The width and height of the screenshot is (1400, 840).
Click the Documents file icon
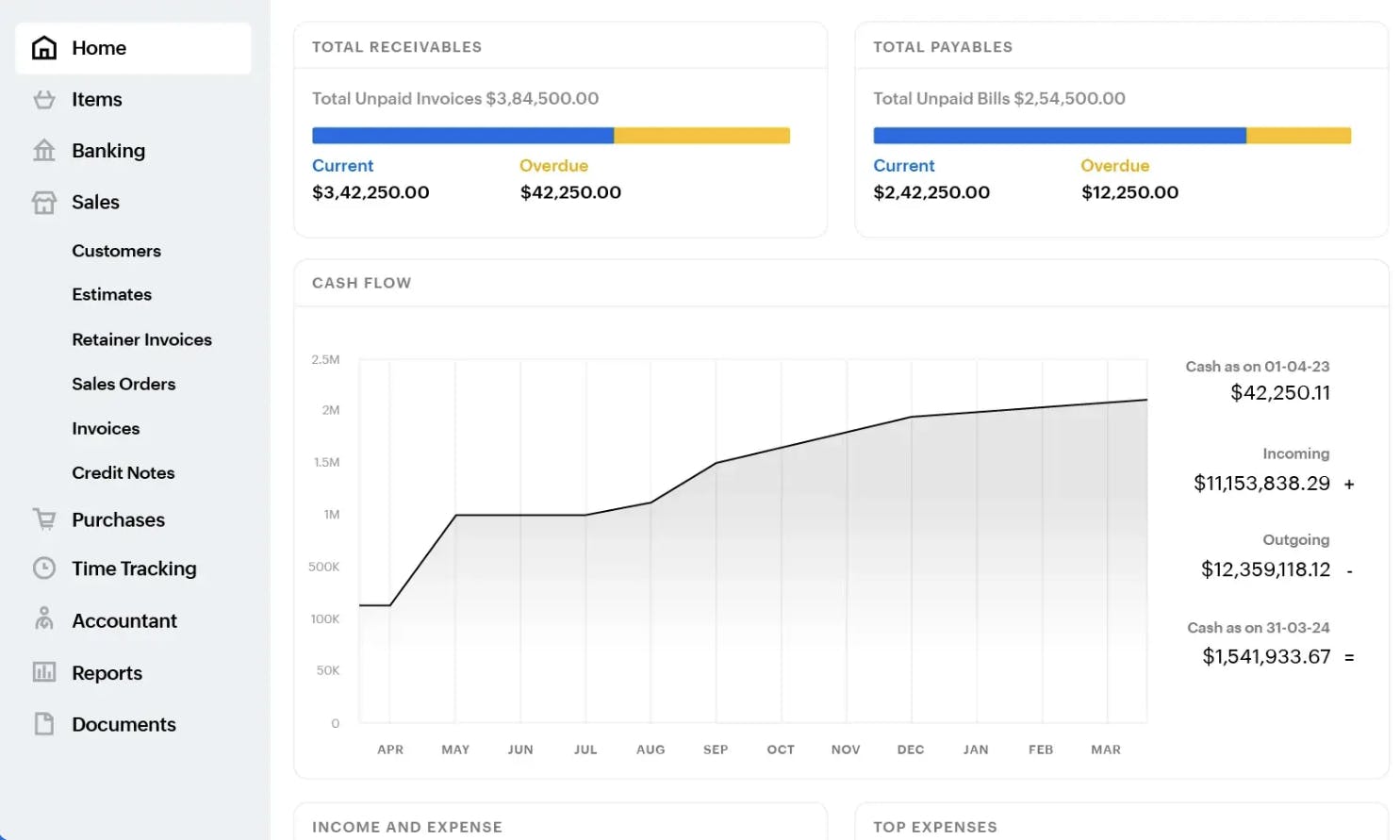click(x=44, y=724)
